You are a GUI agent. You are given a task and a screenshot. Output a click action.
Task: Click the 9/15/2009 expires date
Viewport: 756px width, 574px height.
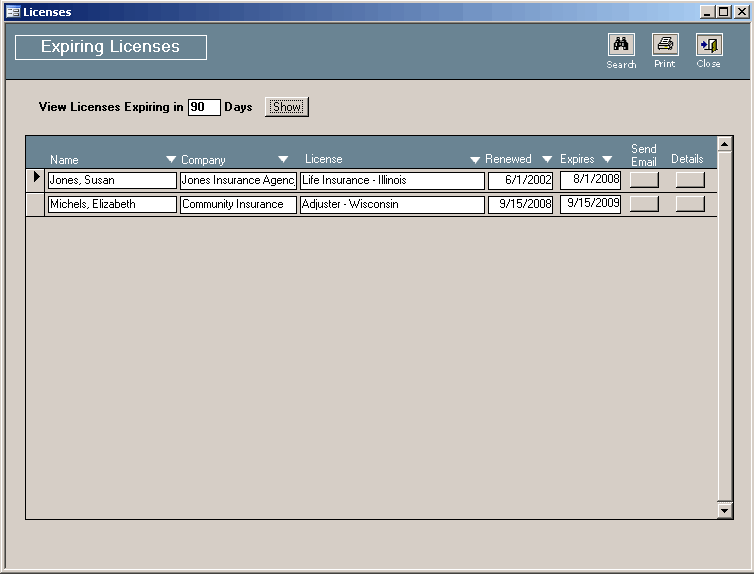point(590,203)
